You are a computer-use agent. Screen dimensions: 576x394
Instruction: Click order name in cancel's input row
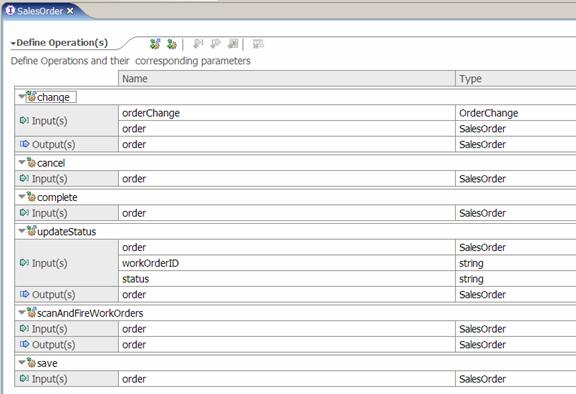pyautogui.click(x=287, y=178)
